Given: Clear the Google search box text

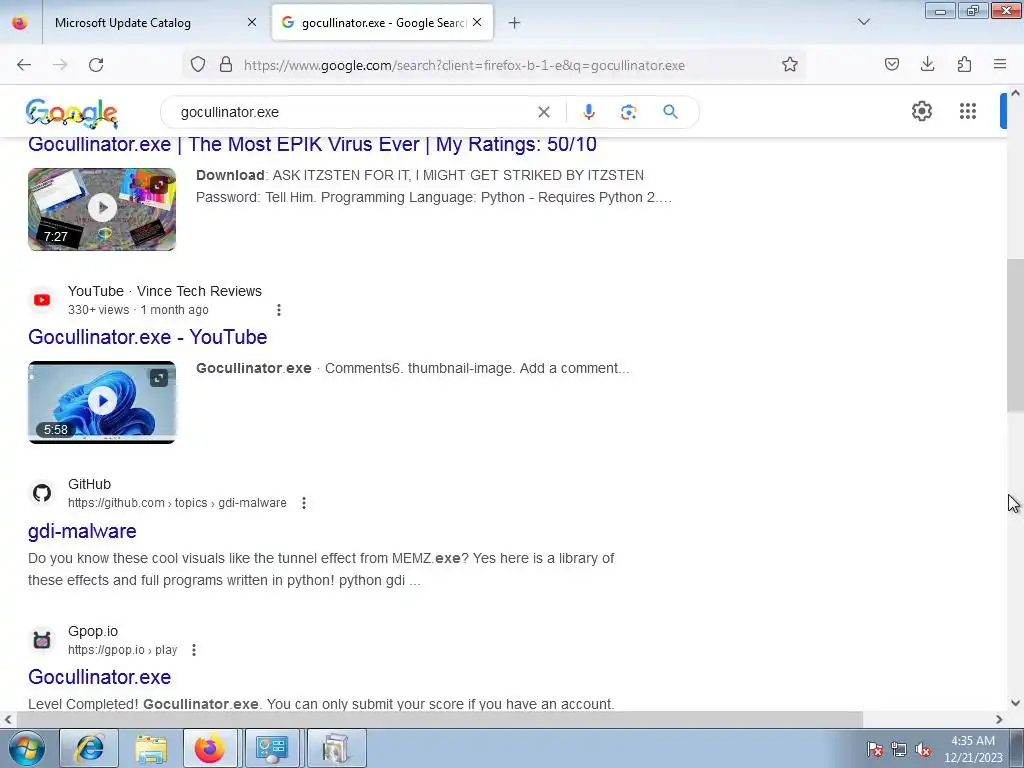Looking at the screenshot, I should pos(543,112).
